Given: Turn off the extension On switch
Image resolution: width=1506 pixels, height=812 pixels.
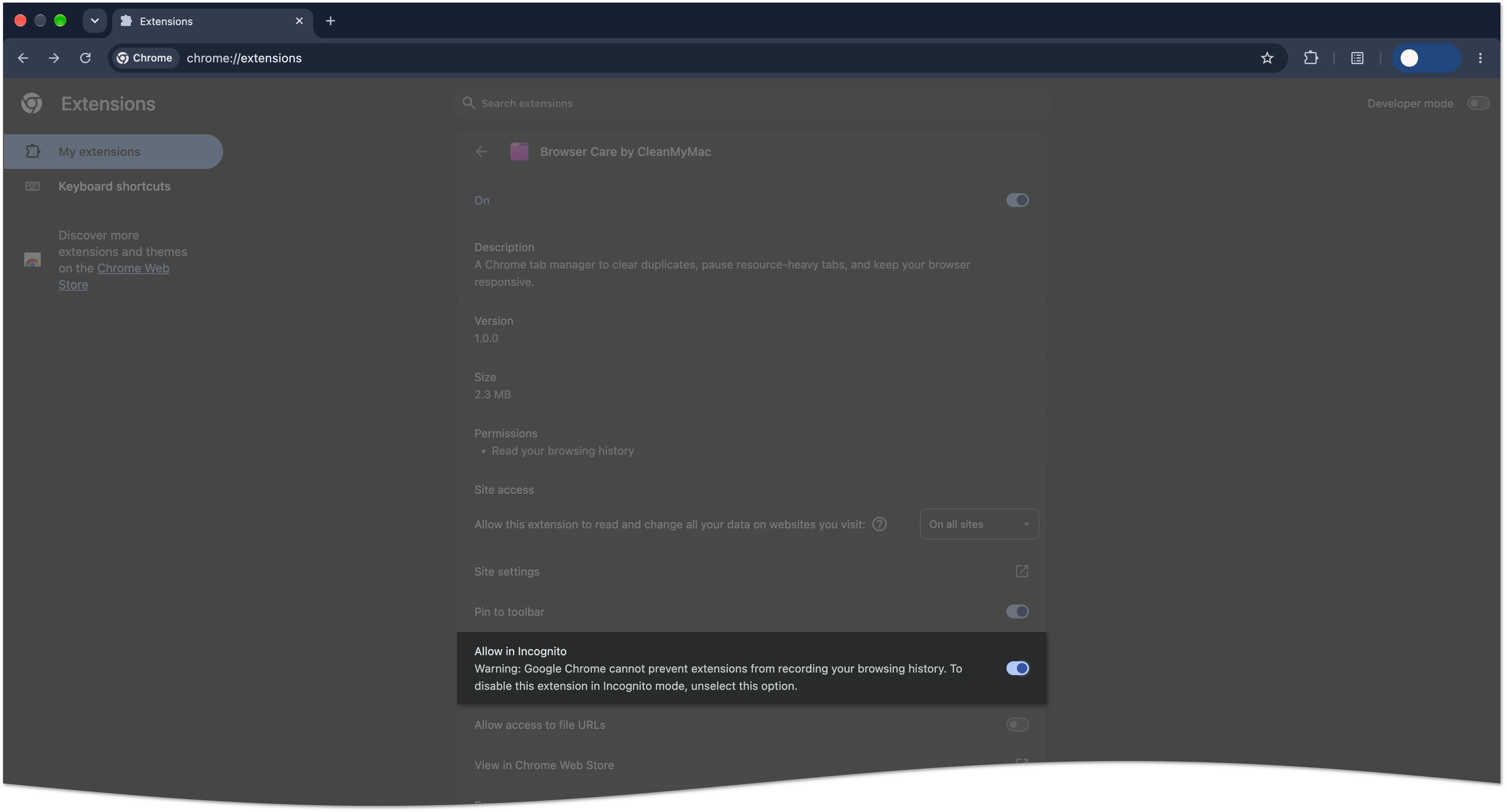Looking at the screenshot, I should click(1017, 201).
